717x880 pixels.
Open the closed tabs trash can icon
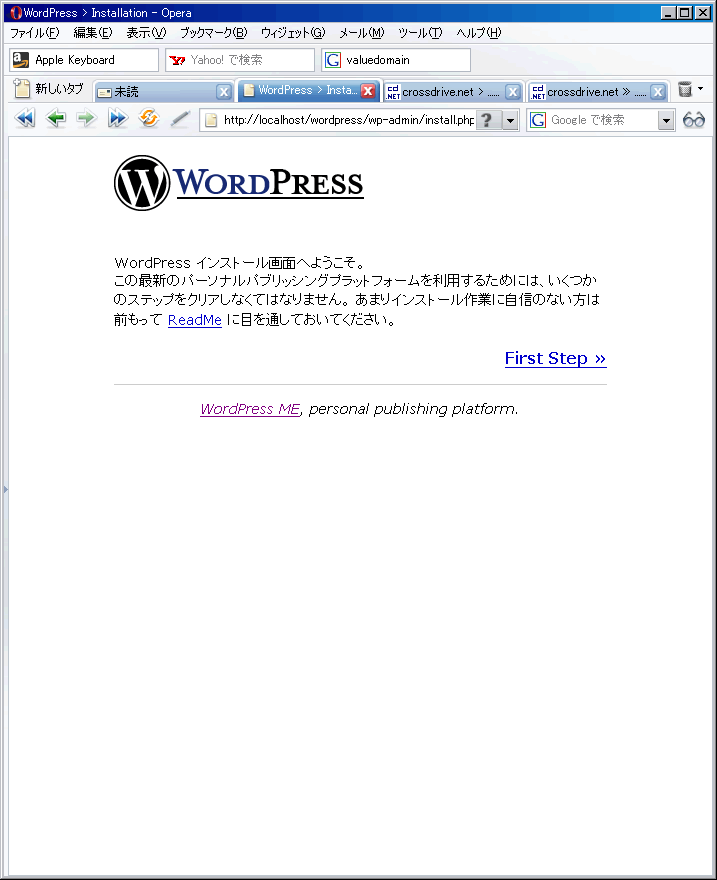pyautogui.click(x=684, y=89)
